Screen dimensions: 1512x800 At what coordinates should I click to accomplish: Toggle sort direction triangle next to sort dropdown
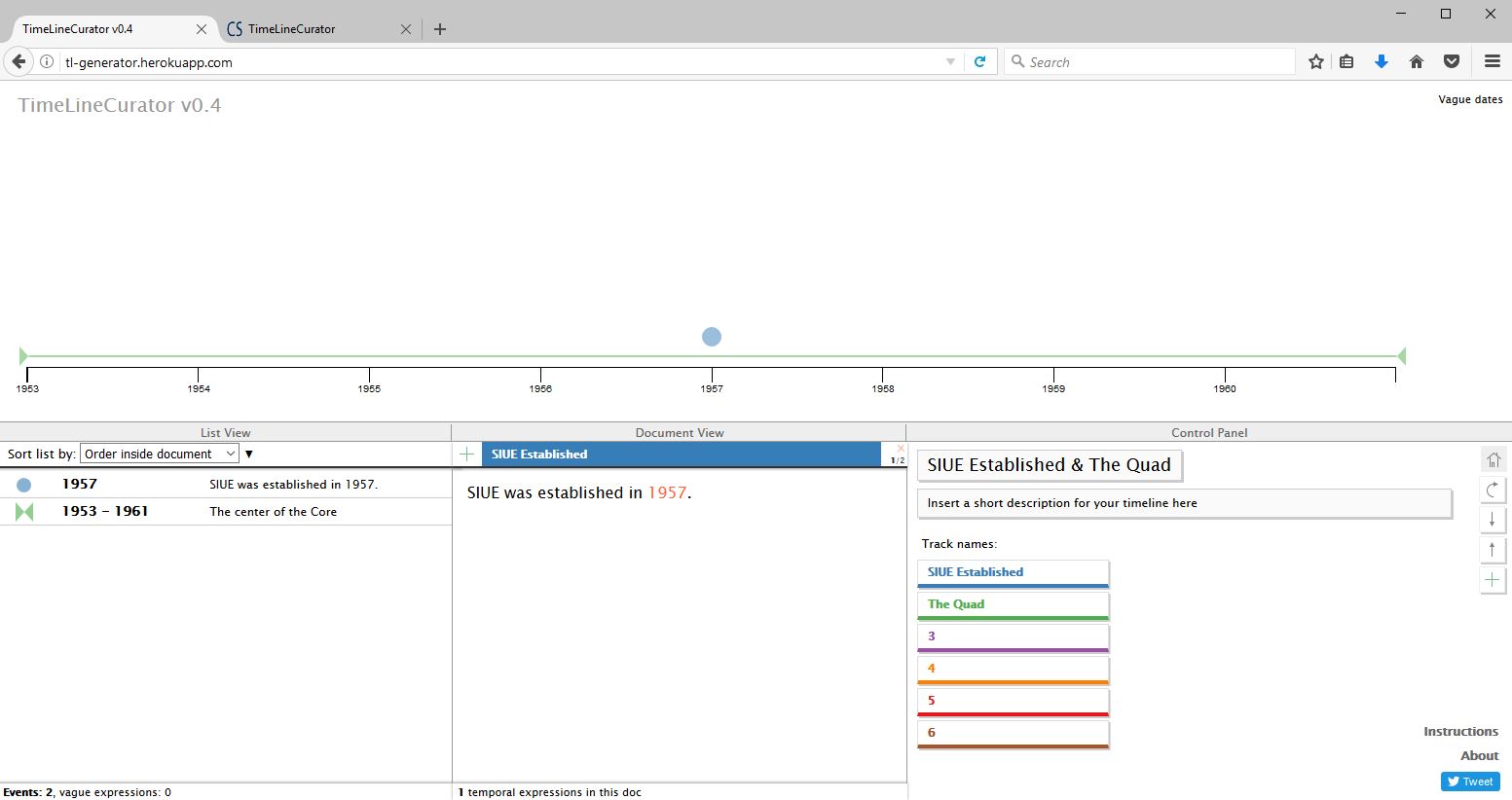pyautogui.click(x=249, y=455)
